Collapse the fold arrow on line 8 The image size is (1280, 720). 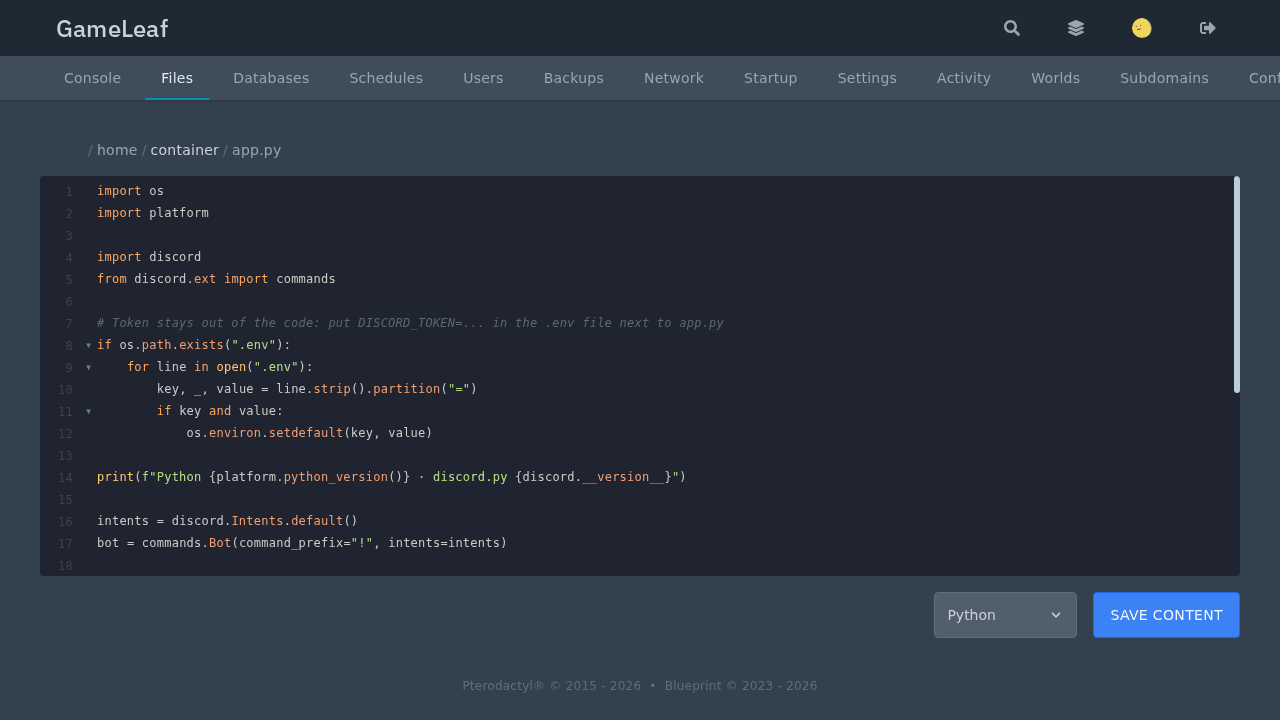point(88,345)
